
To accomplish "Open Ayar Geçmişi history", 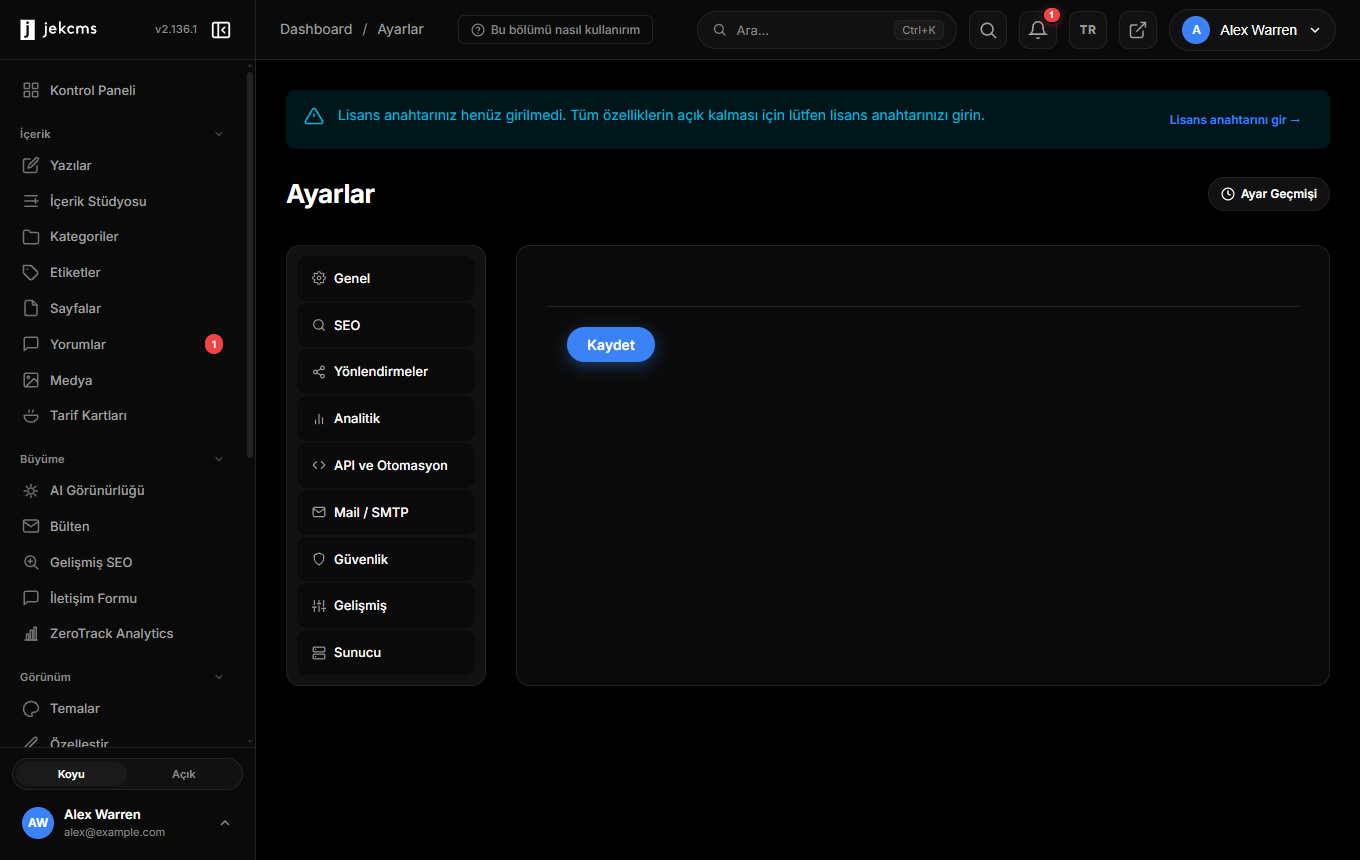I will tap(1269, 194).
